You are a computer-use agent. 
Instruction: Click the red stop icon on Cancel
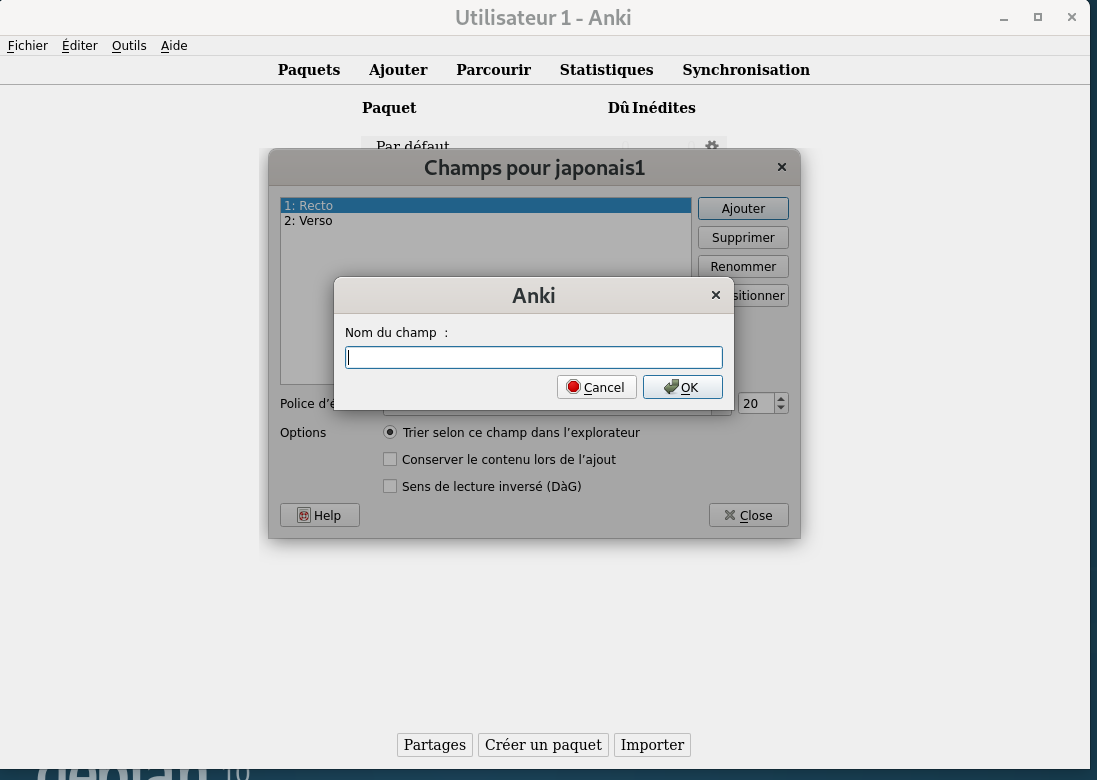pos(573,387)
